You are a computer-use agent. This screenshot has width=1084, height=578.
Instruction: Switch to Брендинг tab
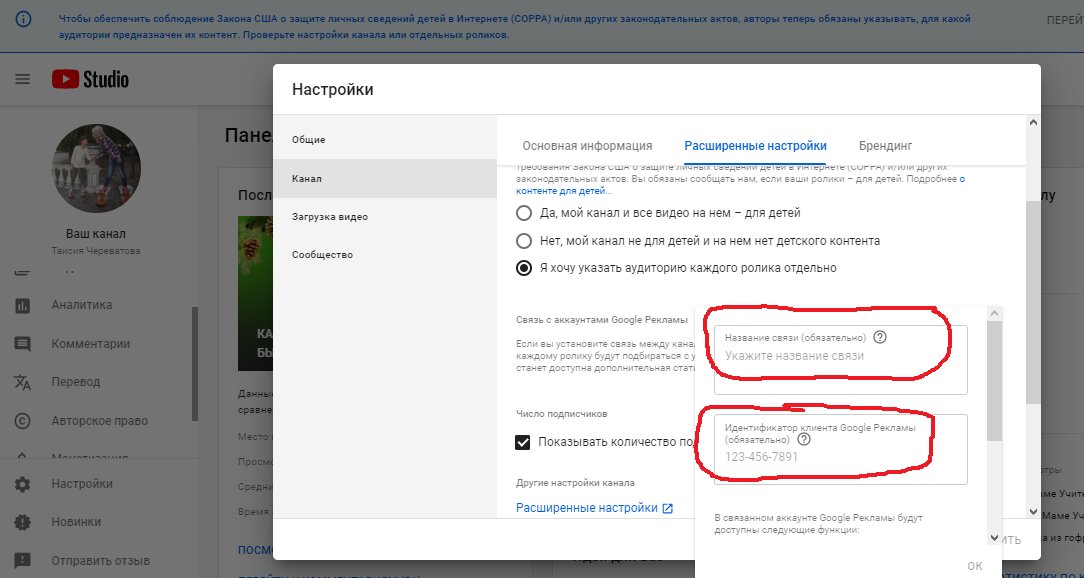(886, 146)
